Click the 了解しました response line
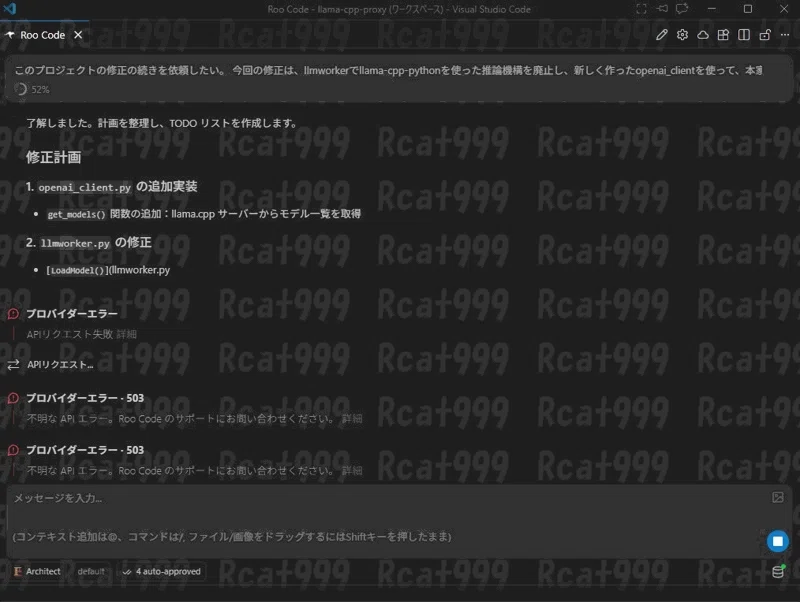The image size is (800, 602). (161, 123)
